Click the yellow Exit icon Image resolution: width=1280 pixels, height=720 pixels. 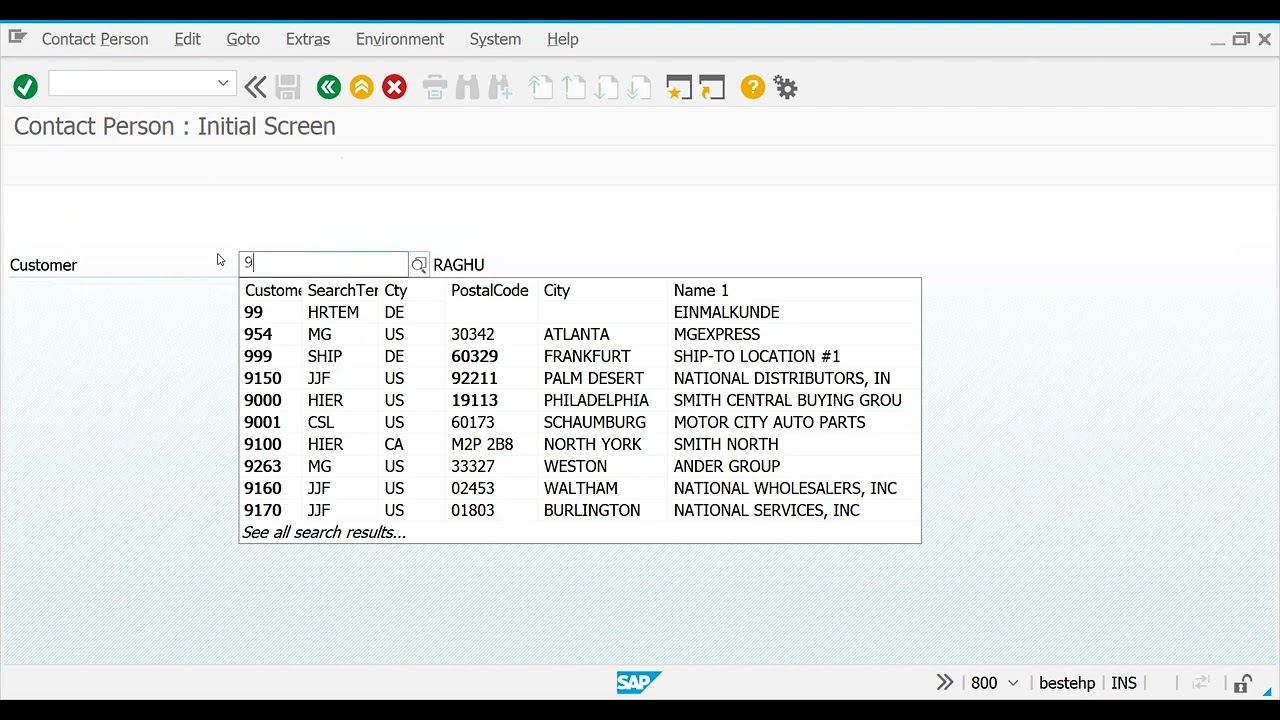[x=362, y=87]
